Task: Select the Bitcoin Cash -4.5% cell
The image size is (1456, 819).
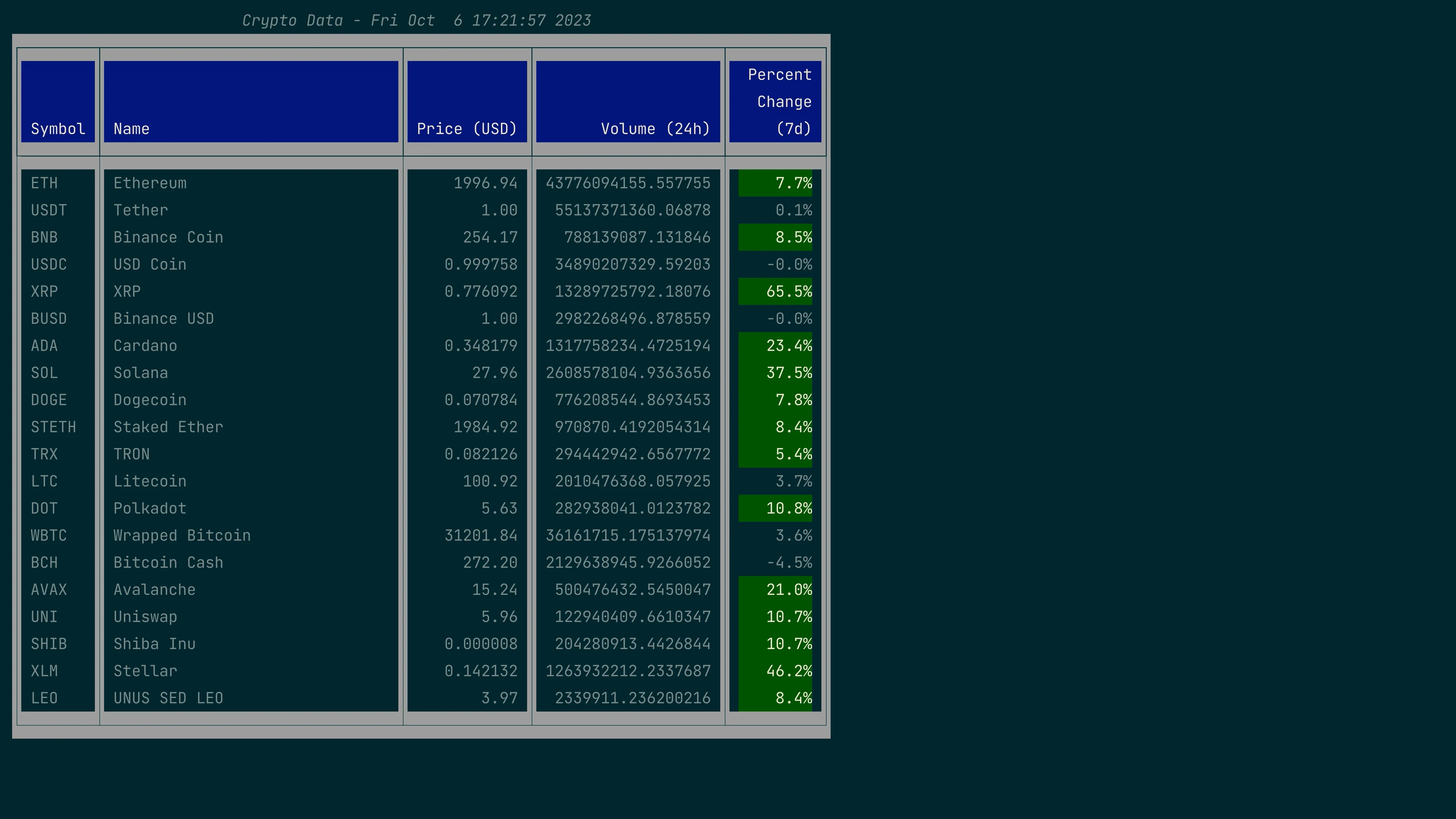Action: (789, 562)
